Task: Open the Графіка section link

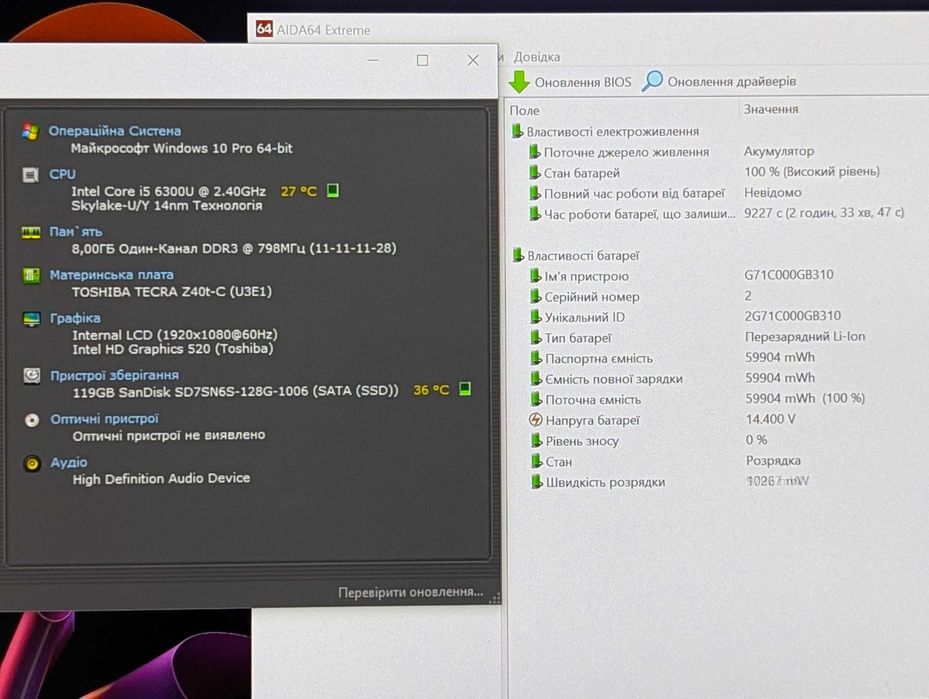Action: tap(75, 318)
